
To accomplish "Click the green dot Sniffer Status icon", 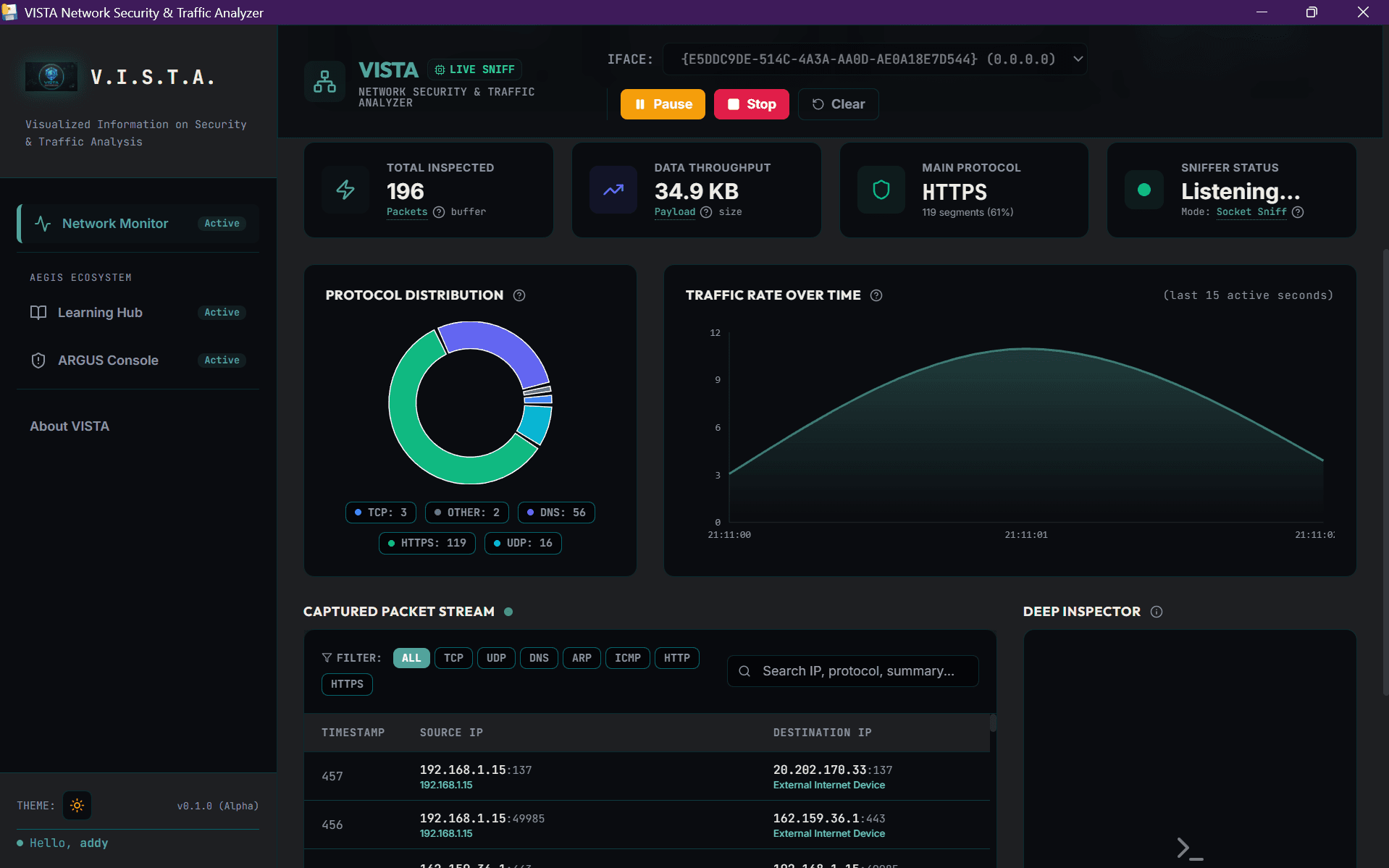I will pos(1144,190).
